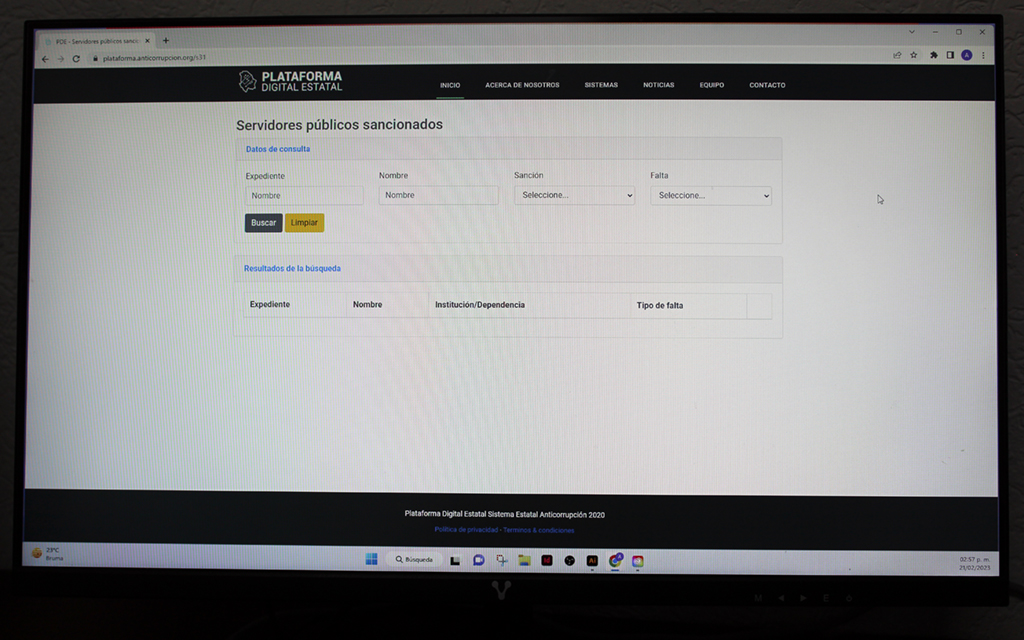Focus the Expediente input field
Image resolution: width=1024 pixels, height=640 pixels.
click(x=304, y=196)
